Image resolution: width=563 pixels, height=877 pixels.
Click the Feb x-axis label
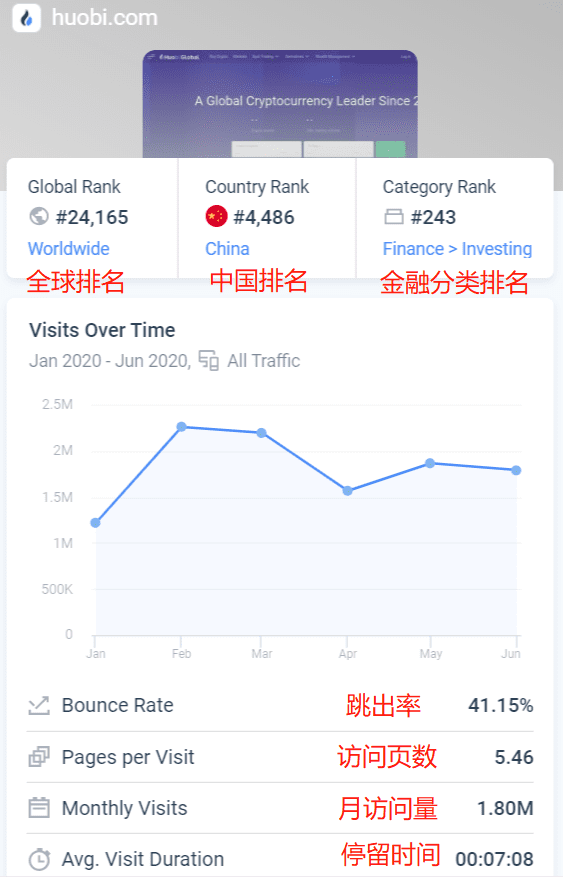pos(182,653)
